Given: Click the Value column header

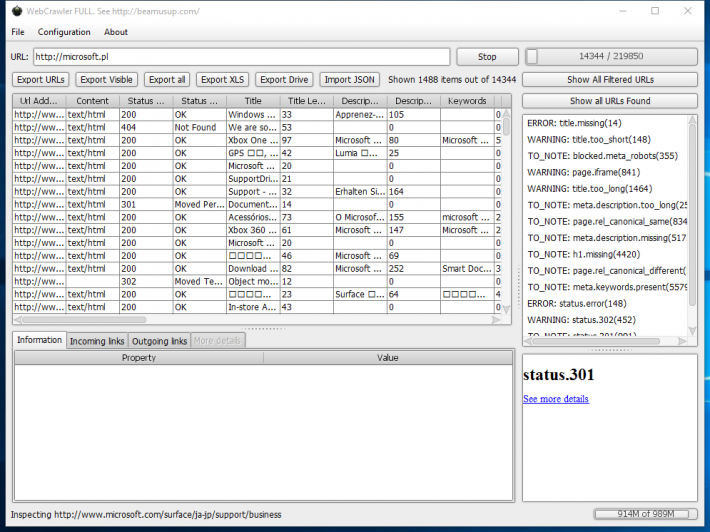Looking at the screenshot, I should (x=388, y=358).
